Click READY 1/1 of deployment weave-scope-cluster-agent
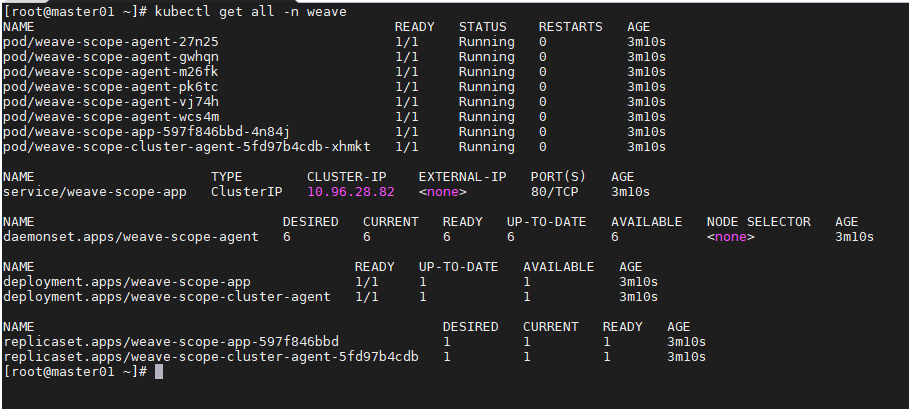 (x=366, y=297)
